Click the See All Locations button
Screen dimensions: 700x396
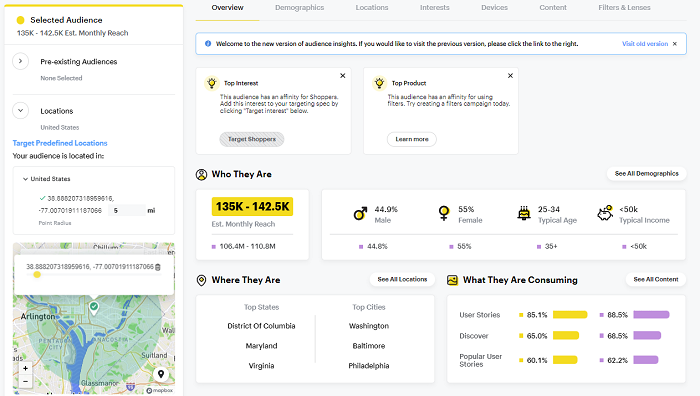point(402,279)
